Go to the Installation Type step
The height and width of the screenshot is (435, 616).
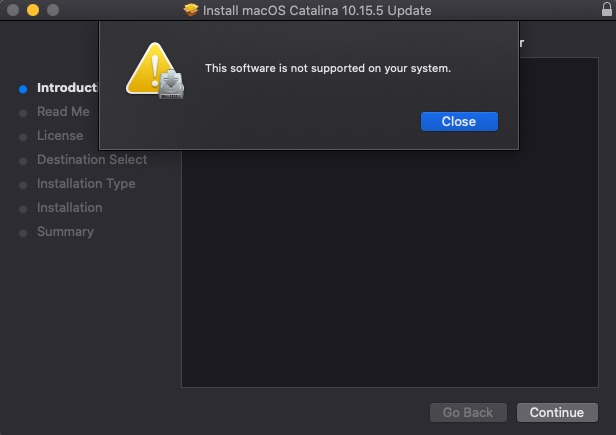86,183
